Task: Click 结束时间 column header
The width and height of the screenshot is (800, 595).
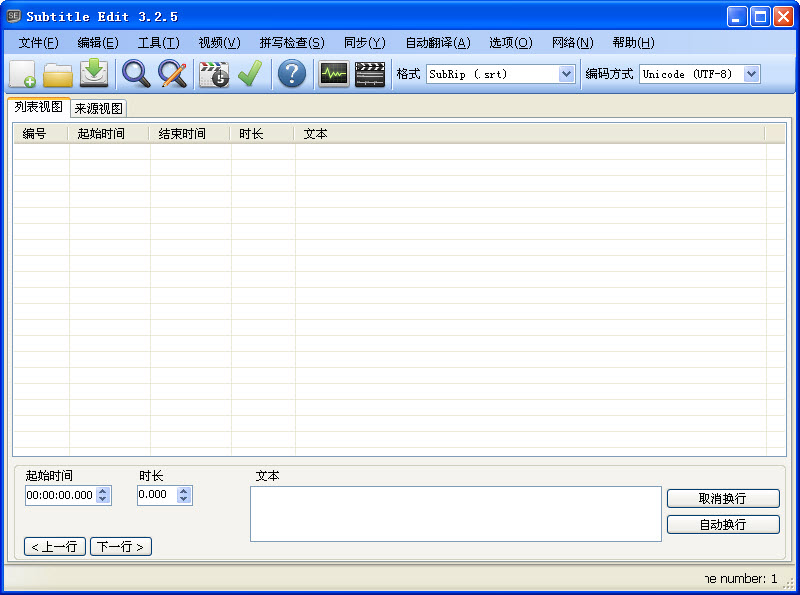Action: (x=189, y=134)
